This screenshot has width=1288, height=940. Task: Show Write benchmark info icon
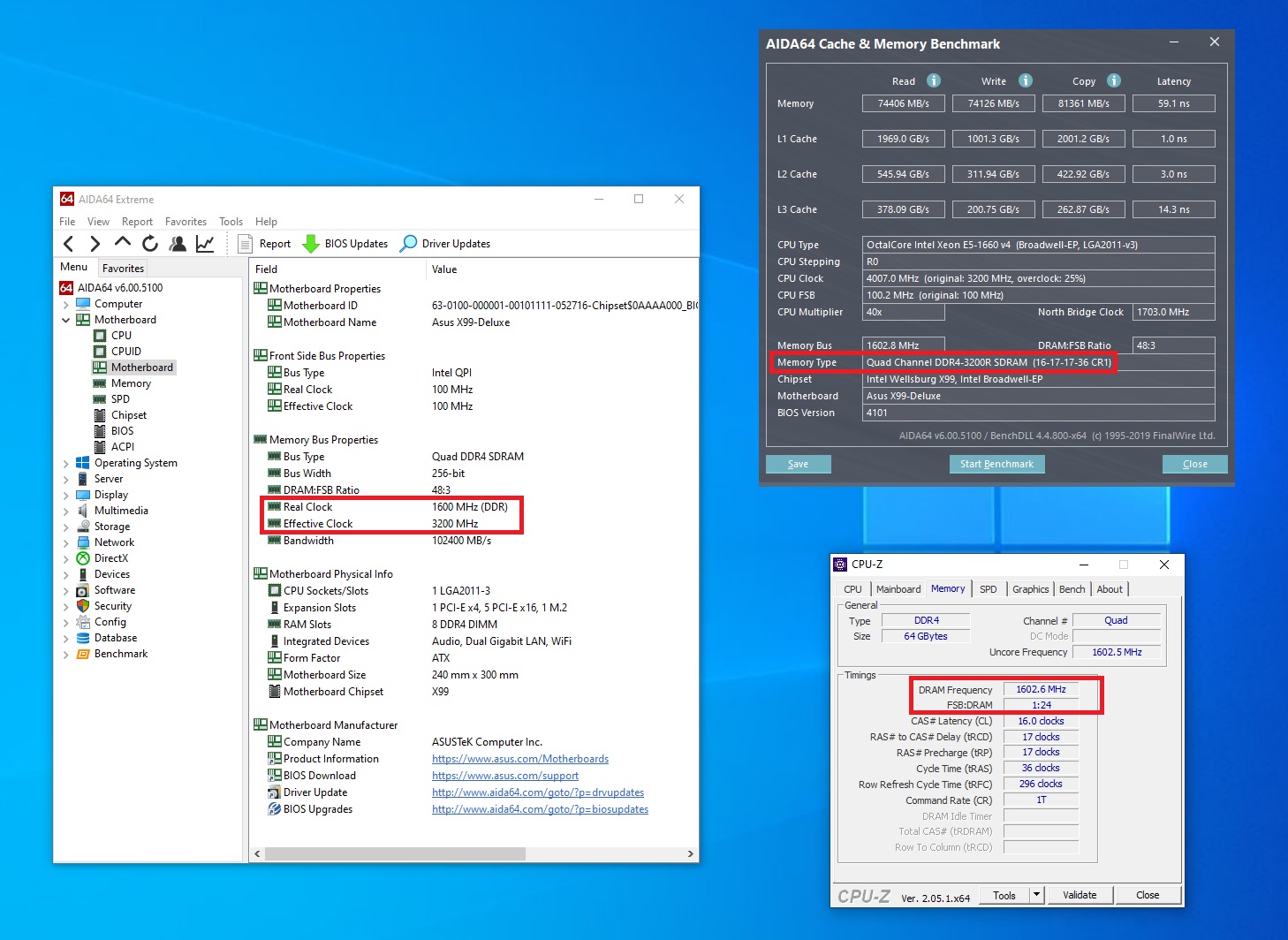(1026, 80)
